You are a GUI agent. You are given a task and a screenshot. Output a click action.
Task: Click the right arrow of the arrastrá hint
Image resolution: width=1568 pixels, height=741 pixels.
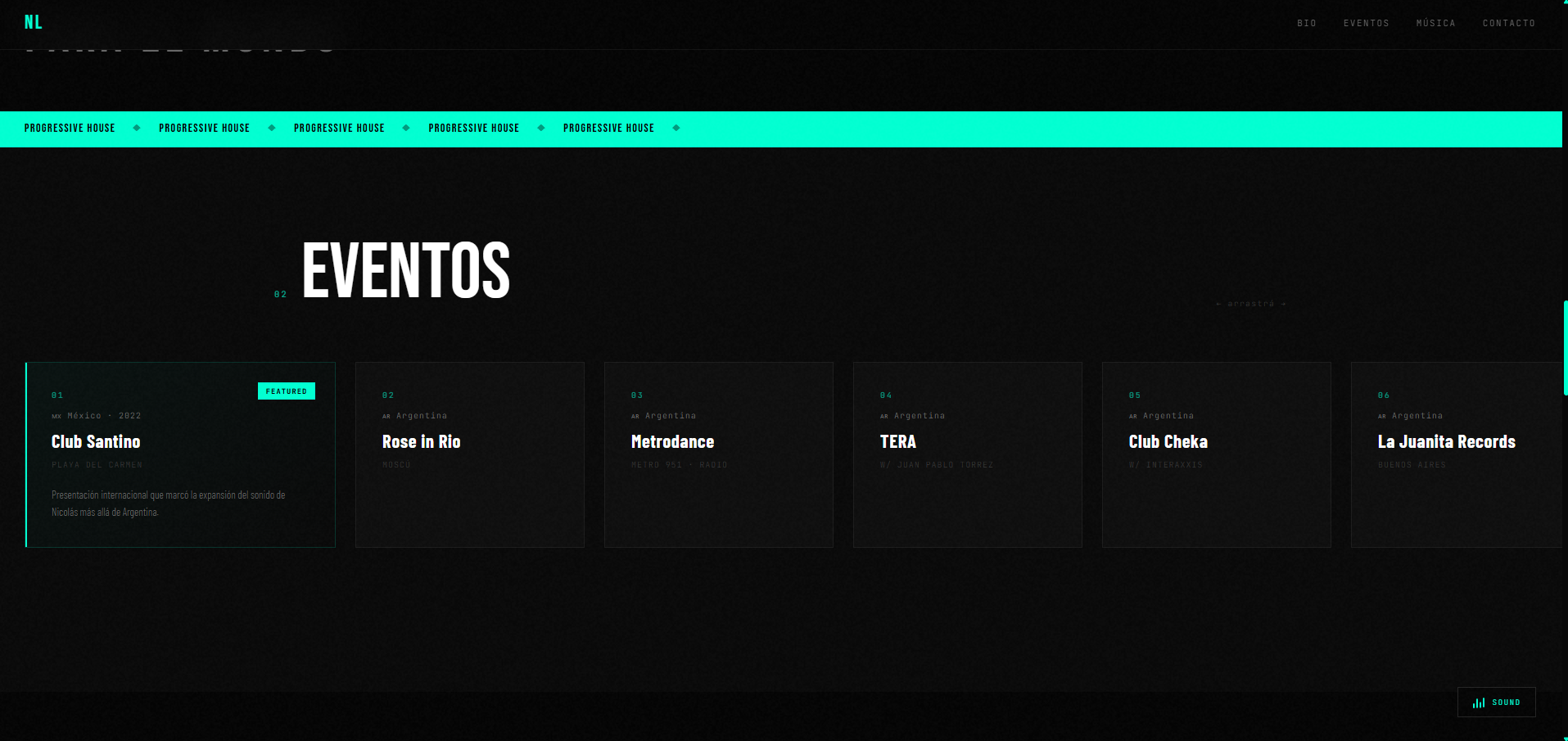[x=1285, y=303]
